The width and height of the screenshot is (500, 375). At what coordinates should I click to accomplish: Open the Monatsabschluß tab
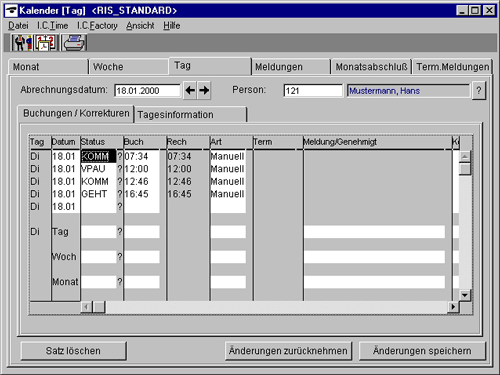pyautogui.click(x=371, y=67)
